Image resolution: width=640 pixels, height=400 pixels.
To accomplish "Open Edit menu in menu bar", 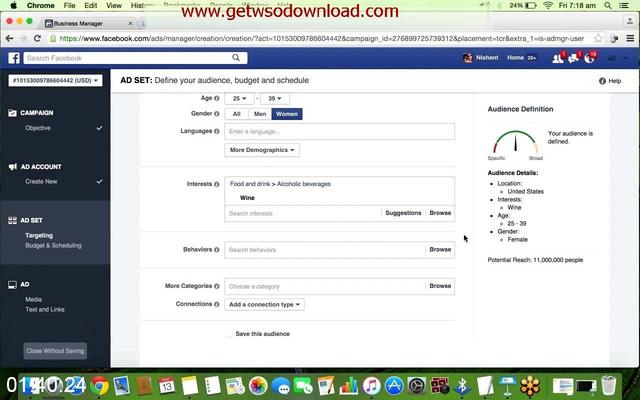I will (91, 5).
